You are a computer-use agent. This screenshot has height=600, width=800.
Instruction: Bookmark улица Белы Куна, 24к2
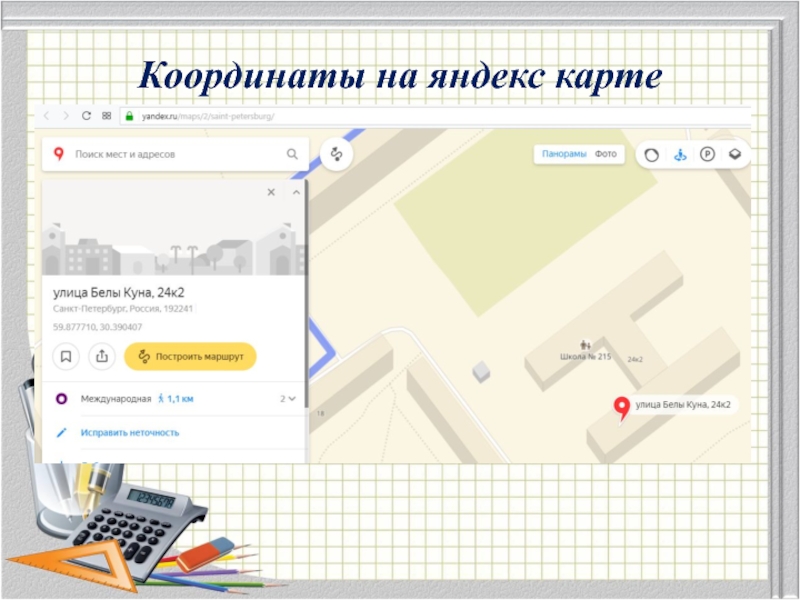pyautogui.click(x=66, y=356)
